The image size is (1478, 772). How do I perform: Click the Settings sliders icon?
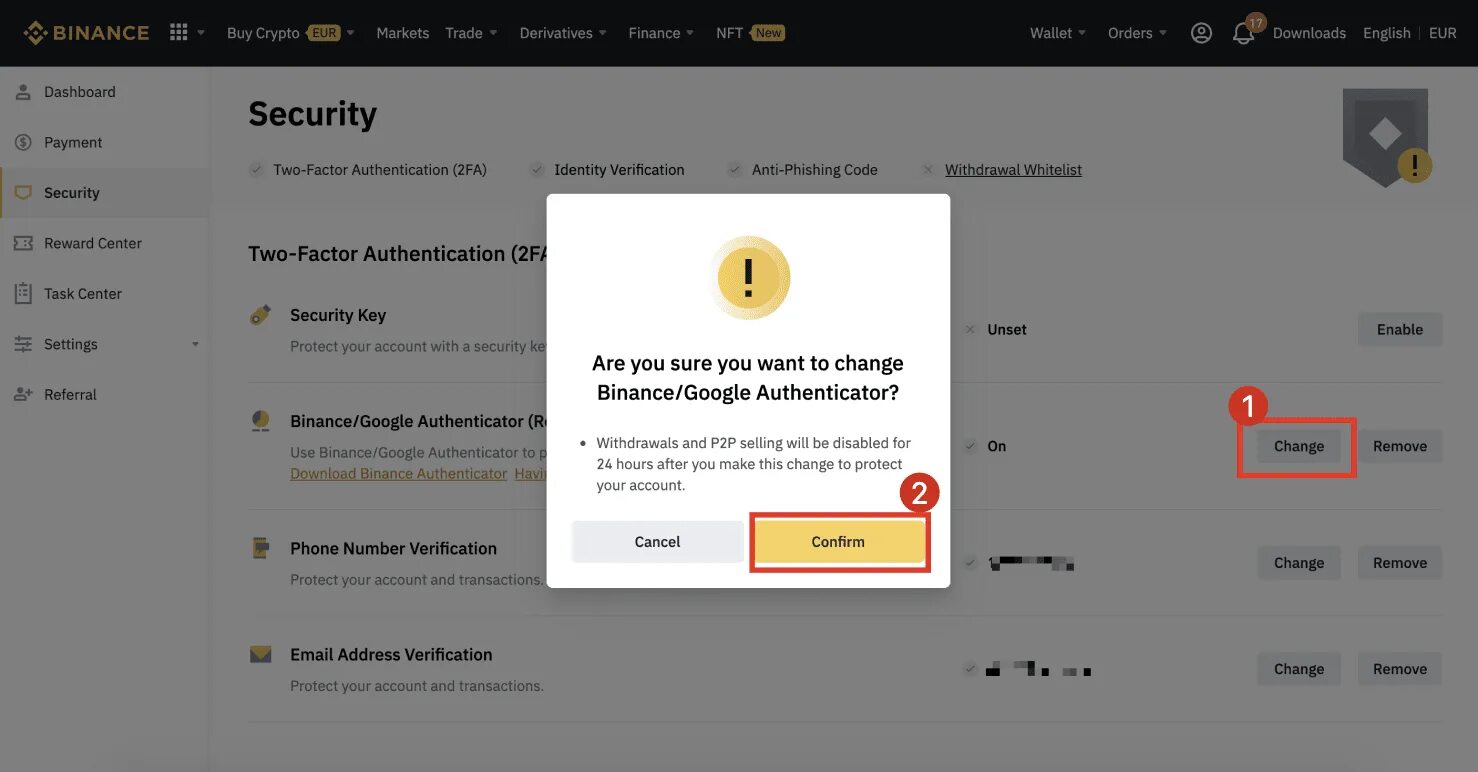(23, 344)
